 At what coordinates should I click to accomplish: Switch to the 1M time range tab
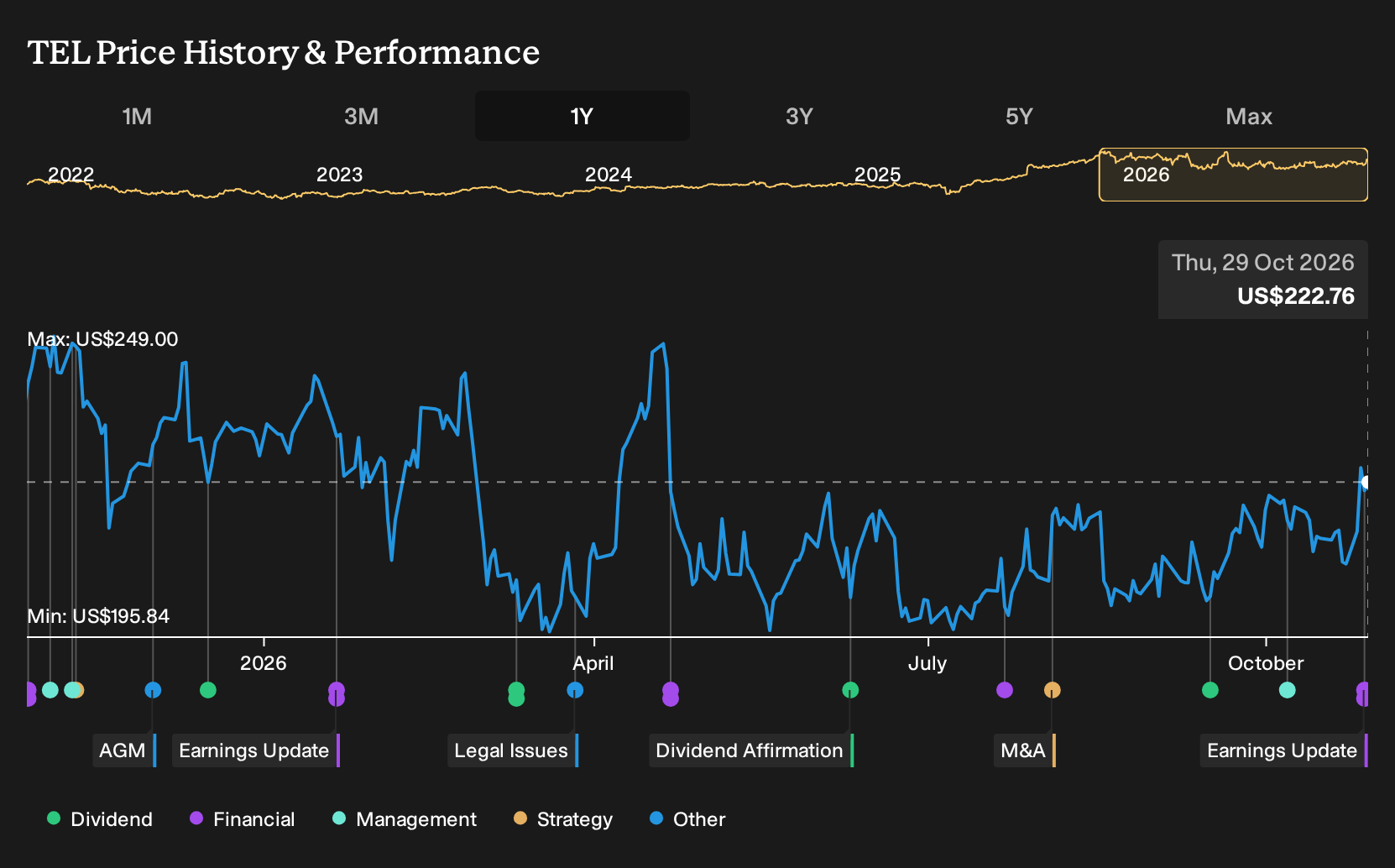(137, 116)
